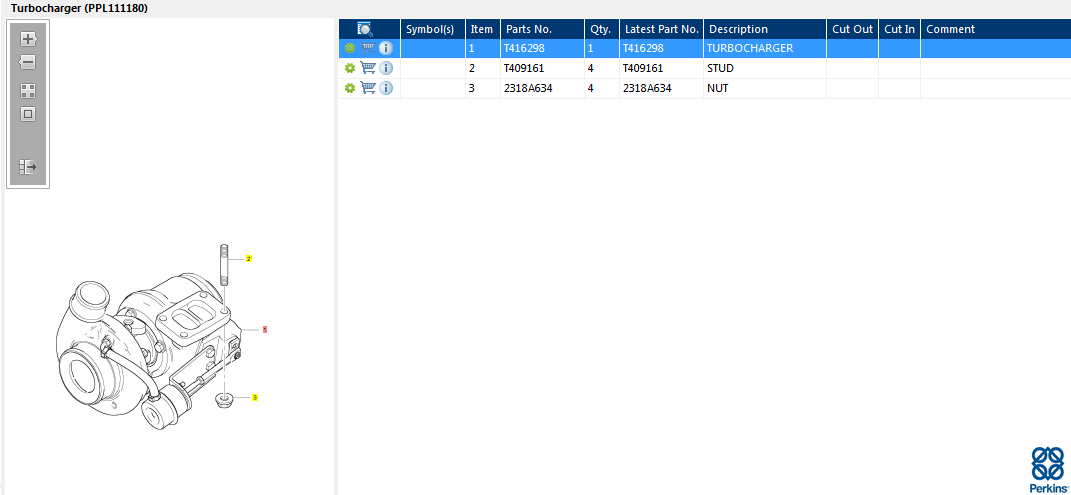Screen dimensions: 1071x495
Task: Sort by Symbol(s) column header
Action: point(433,29)
